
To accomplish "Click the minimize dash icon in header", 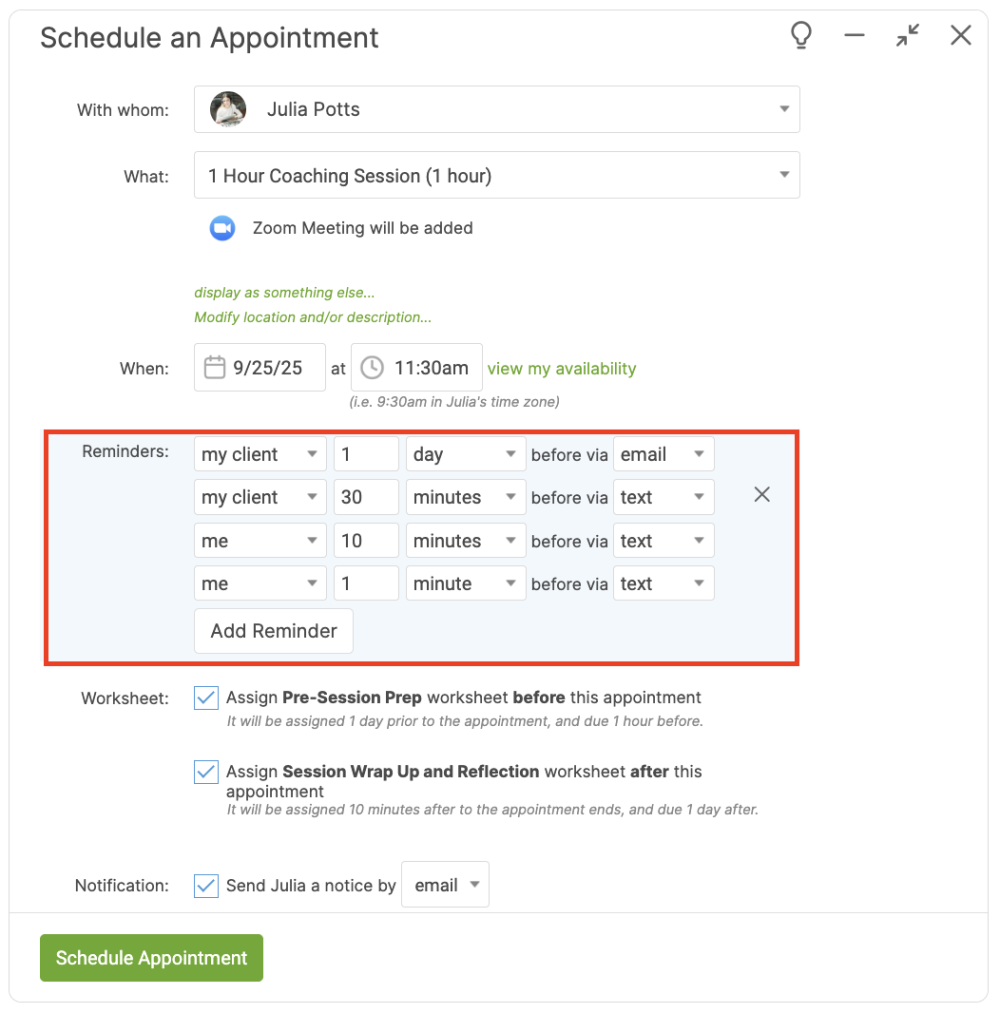I will 854,36.
